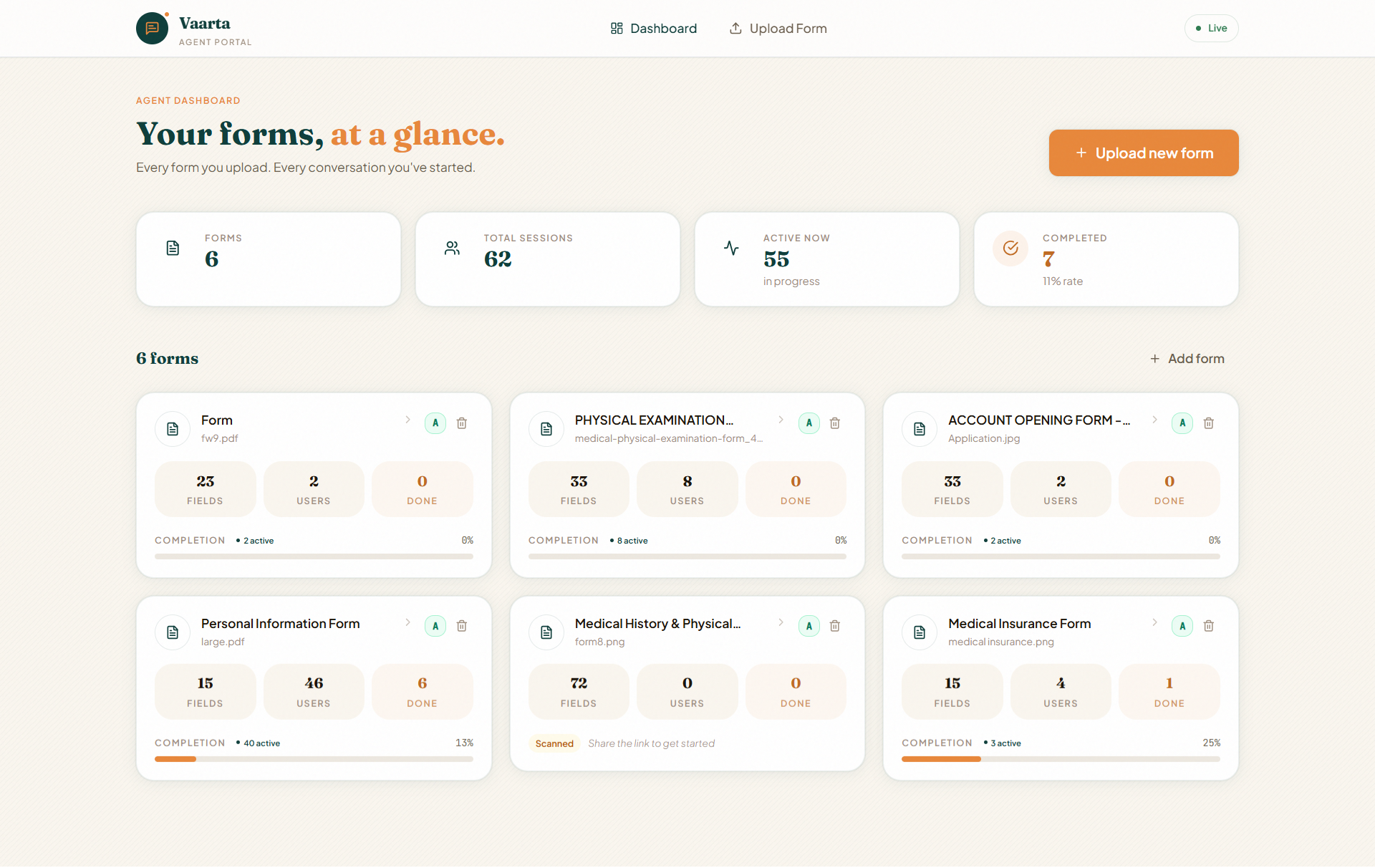Expand Account Opening Form chevron arrow
This screenshot has height=868, width=1375.
1154,420
